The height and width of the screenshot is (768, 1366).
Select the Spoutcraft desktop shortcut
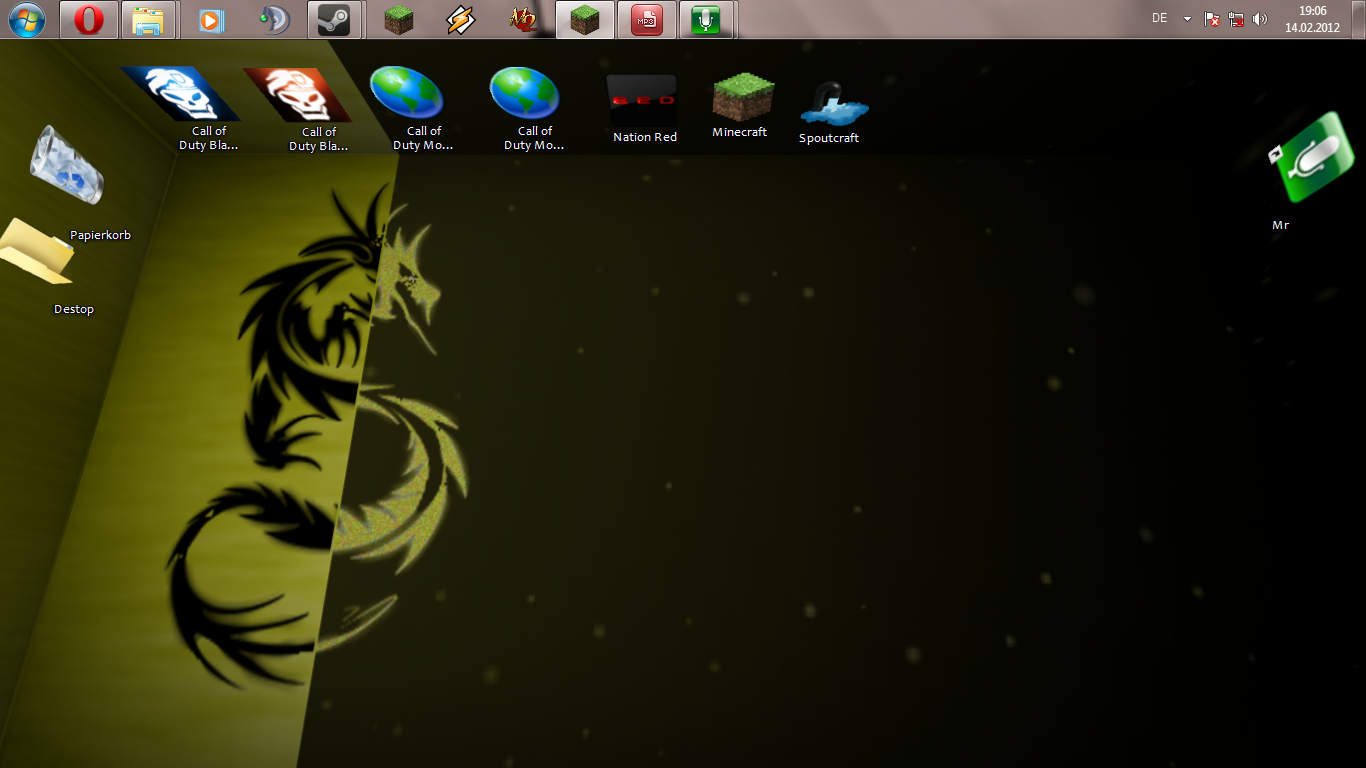(829, 112)
